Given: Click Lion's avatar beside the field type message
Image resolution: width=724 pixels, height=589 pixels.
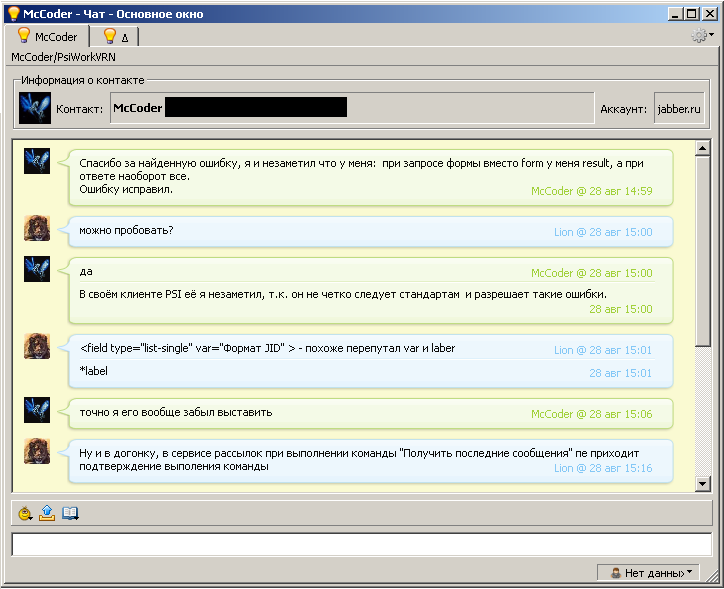Looking at the screenshot, I should pos(37,346).
